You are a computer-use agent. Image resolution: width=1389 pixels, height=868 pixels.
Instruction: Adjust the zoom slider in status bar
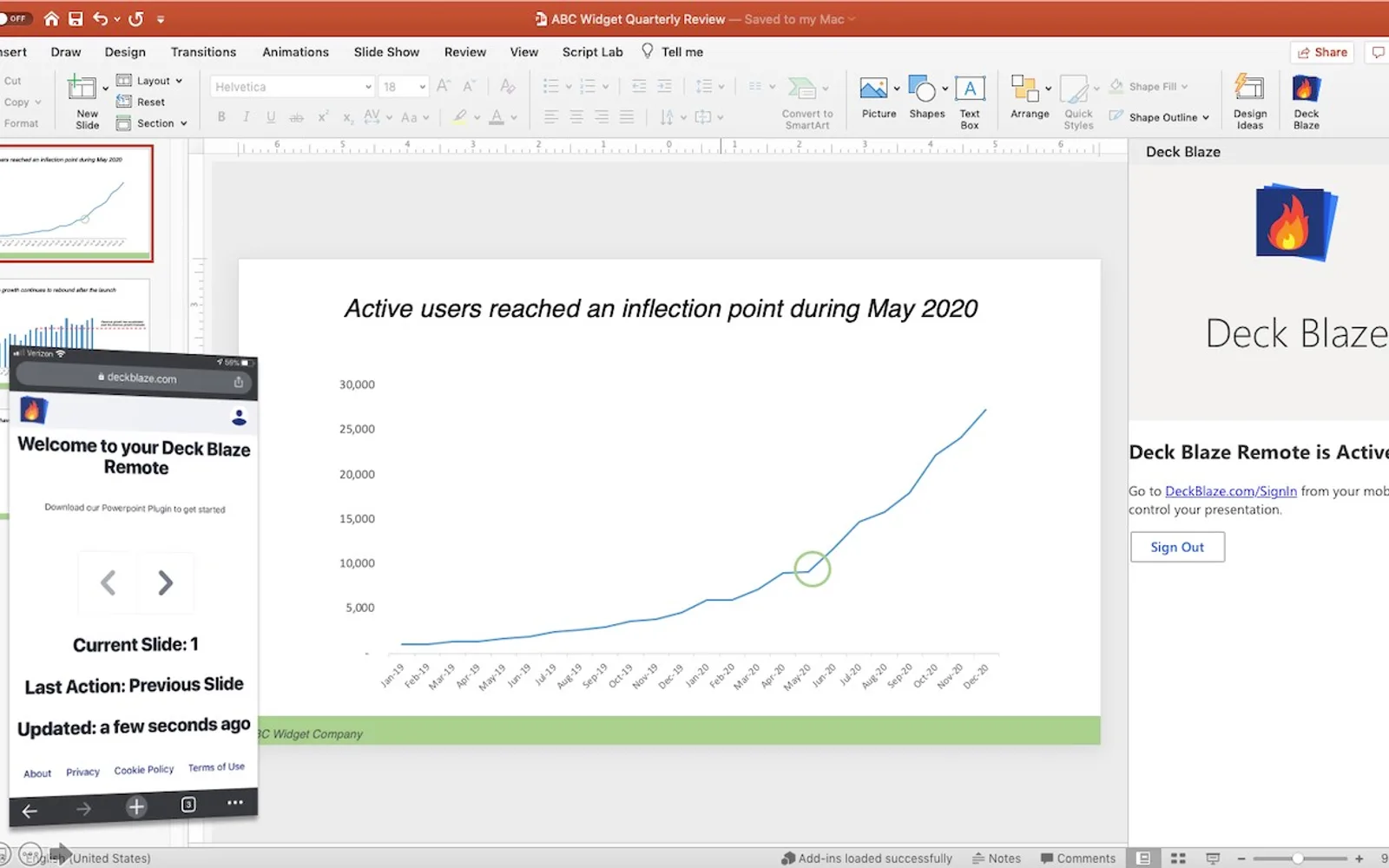pos(1299,858)
